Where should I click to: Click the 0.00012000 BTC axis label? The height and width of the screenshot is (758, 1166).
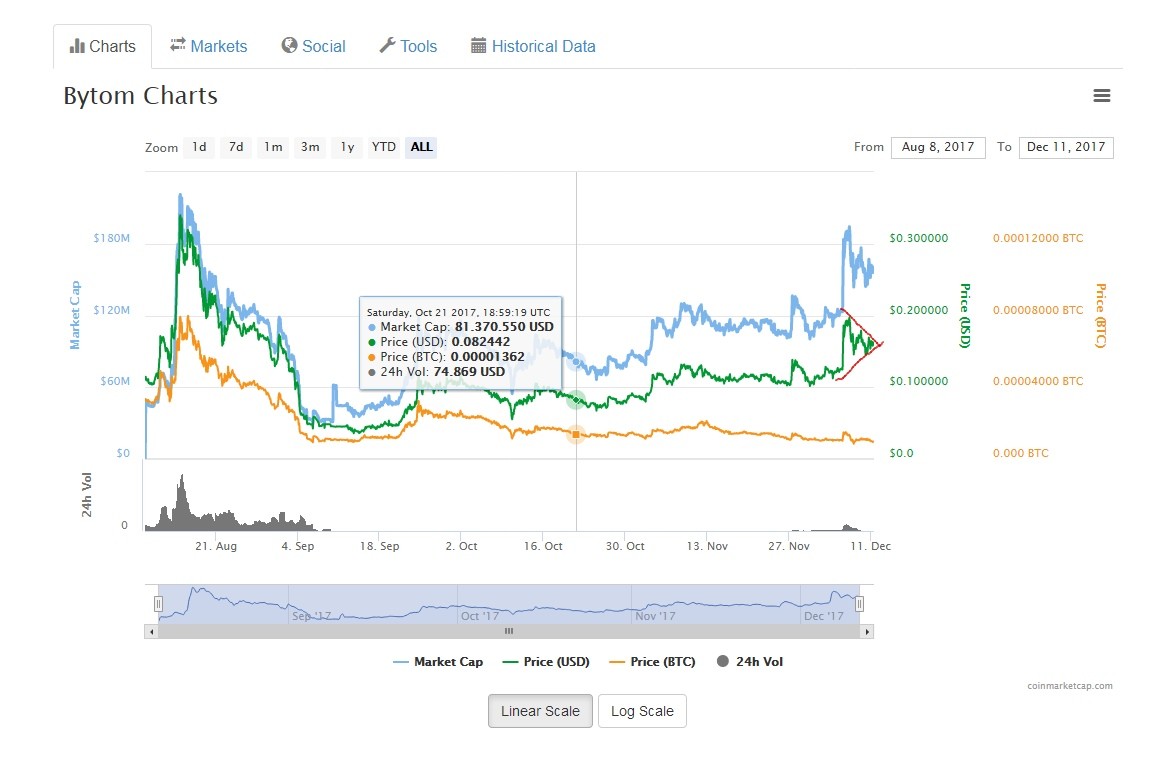1037,238
